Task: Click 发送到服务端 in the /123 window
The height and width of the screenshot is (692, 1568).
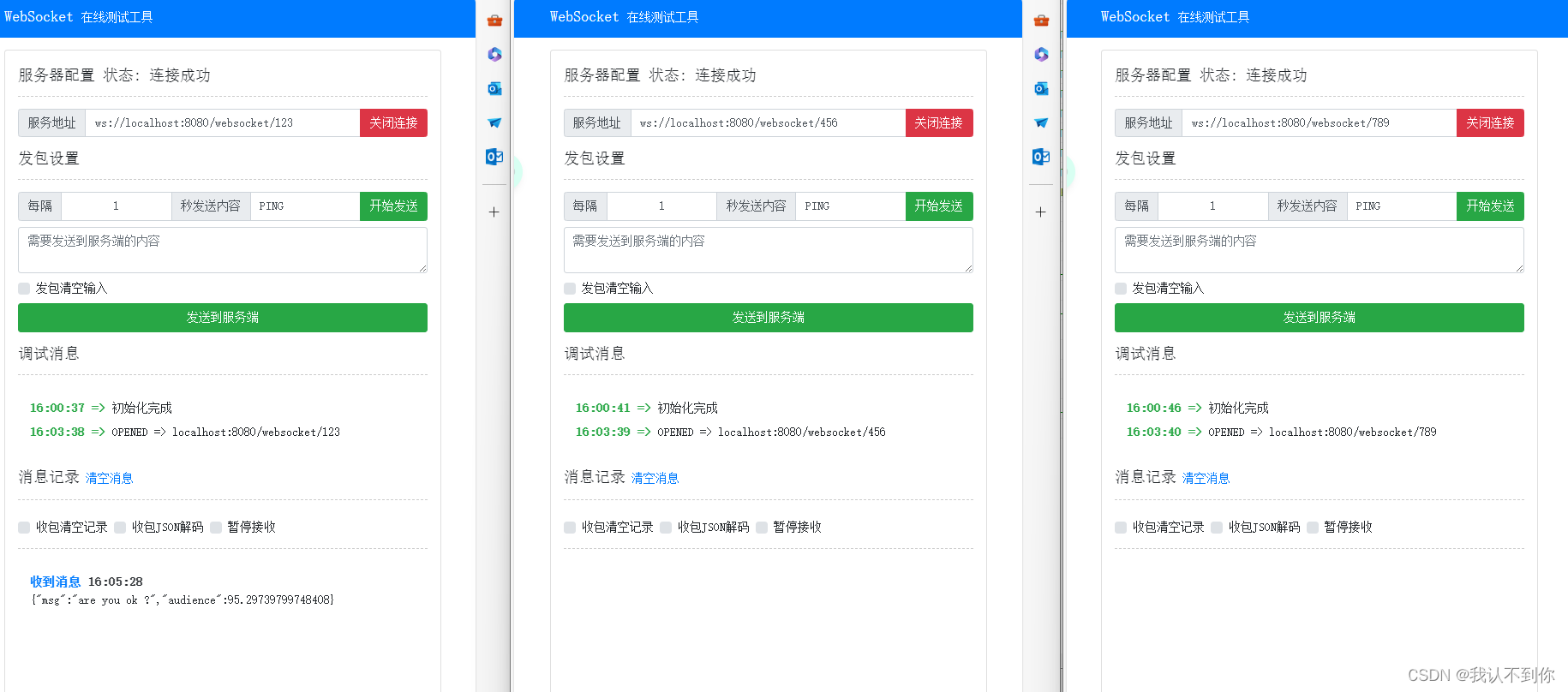Action: pos(223,318)
